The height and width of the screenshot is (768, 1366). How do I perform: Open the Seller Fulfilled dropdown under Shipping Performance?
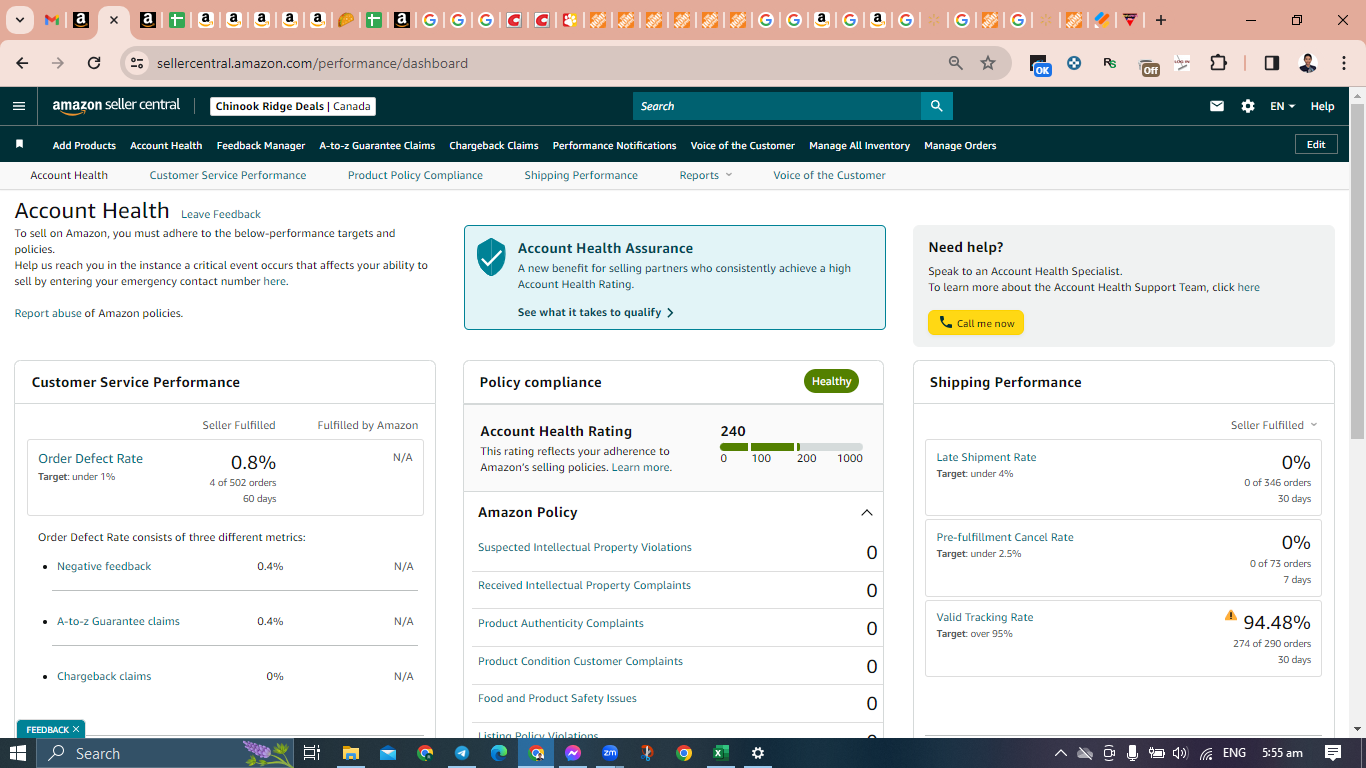[1274, 425]
